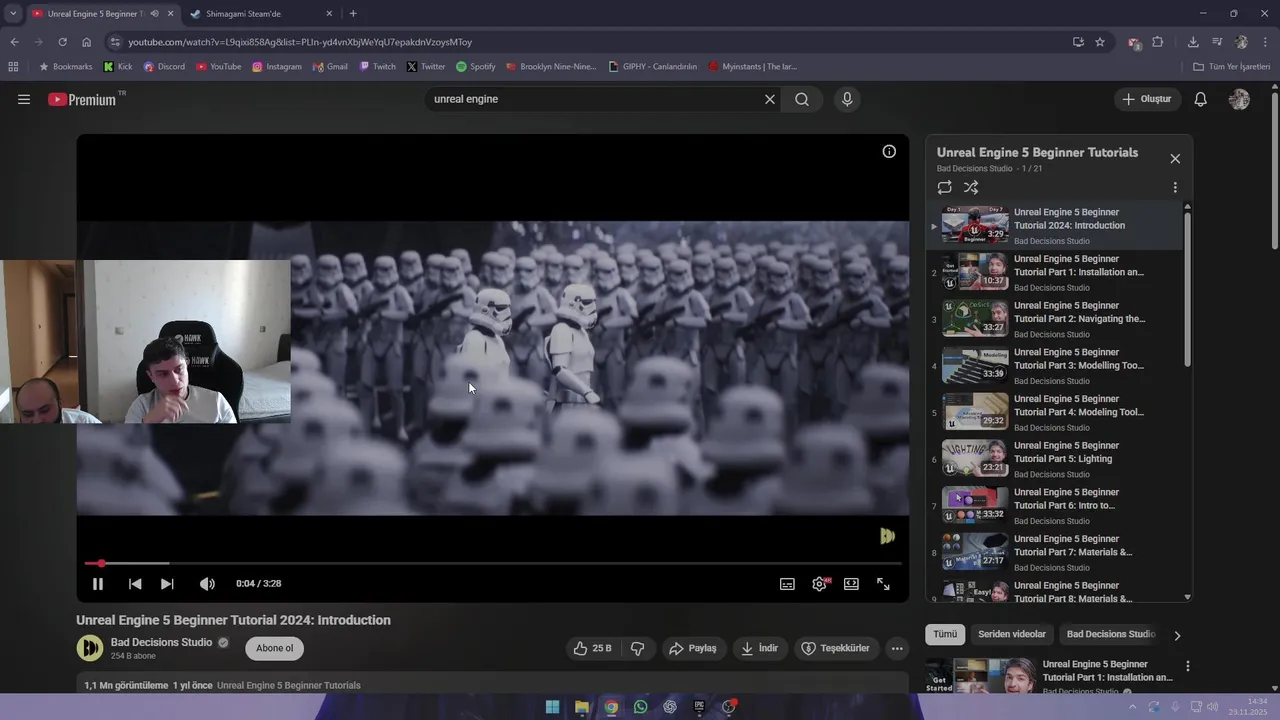This screenshot has width=1280, height=720.
Task: Click Oluştur create button
Action: 1148,99
